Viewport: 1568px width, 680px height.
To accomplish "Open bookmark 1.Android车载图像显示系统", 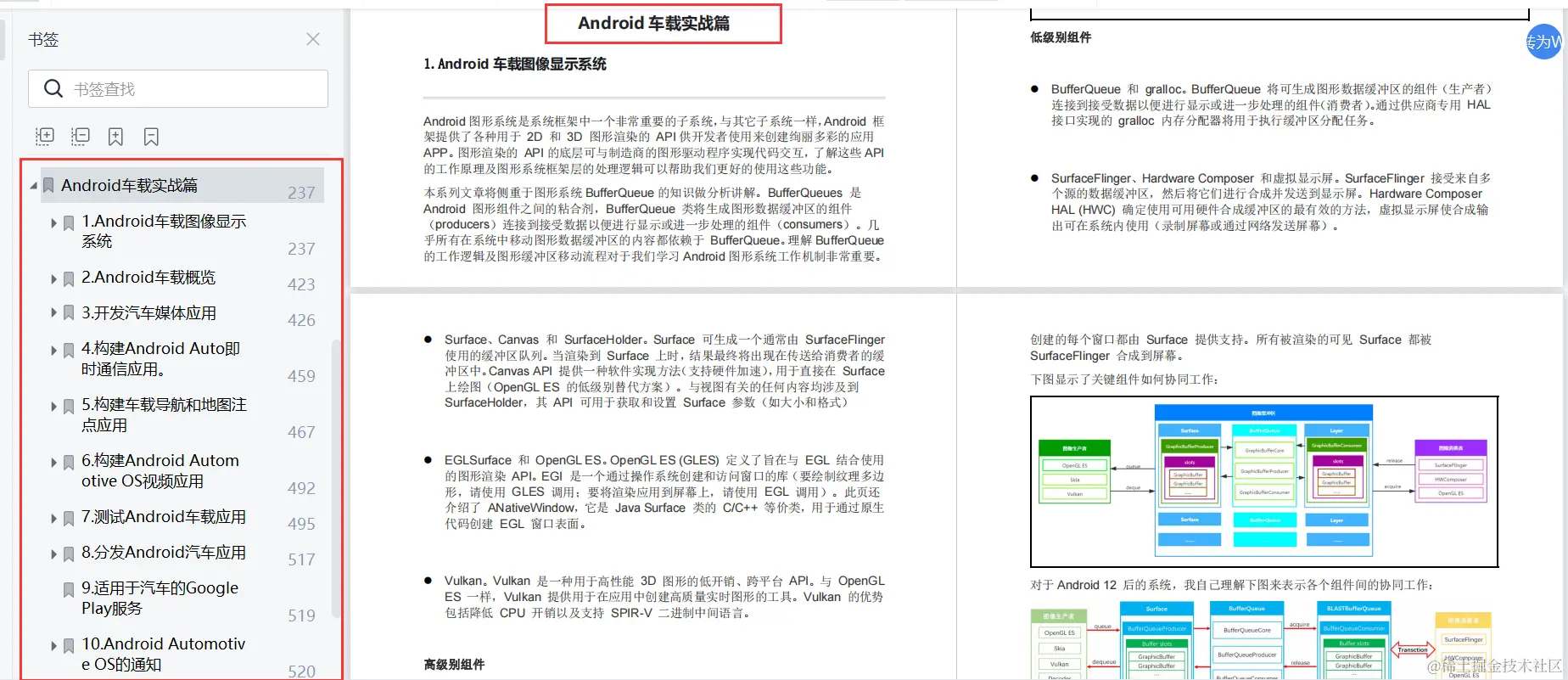I will [164, 231].
